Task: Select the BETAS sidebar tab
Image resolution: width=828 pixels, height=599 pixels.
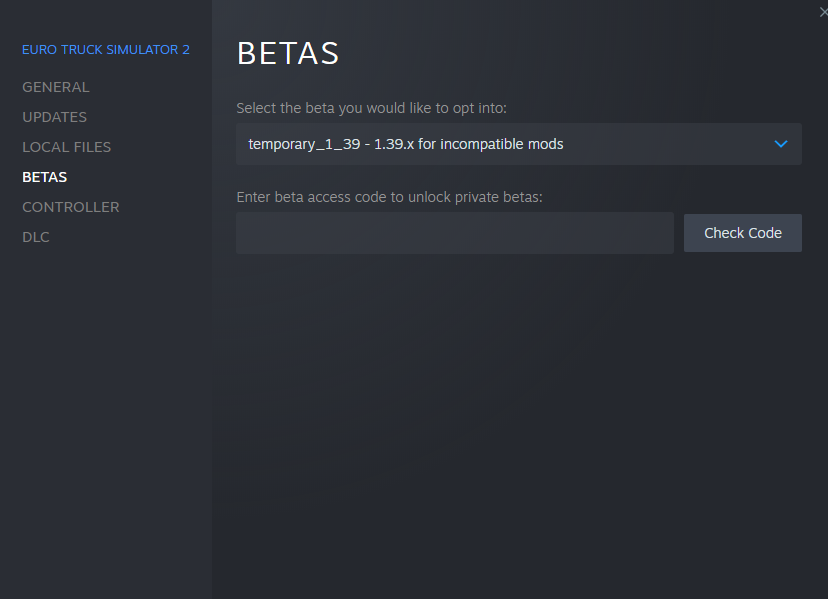Action: (45, 177)
